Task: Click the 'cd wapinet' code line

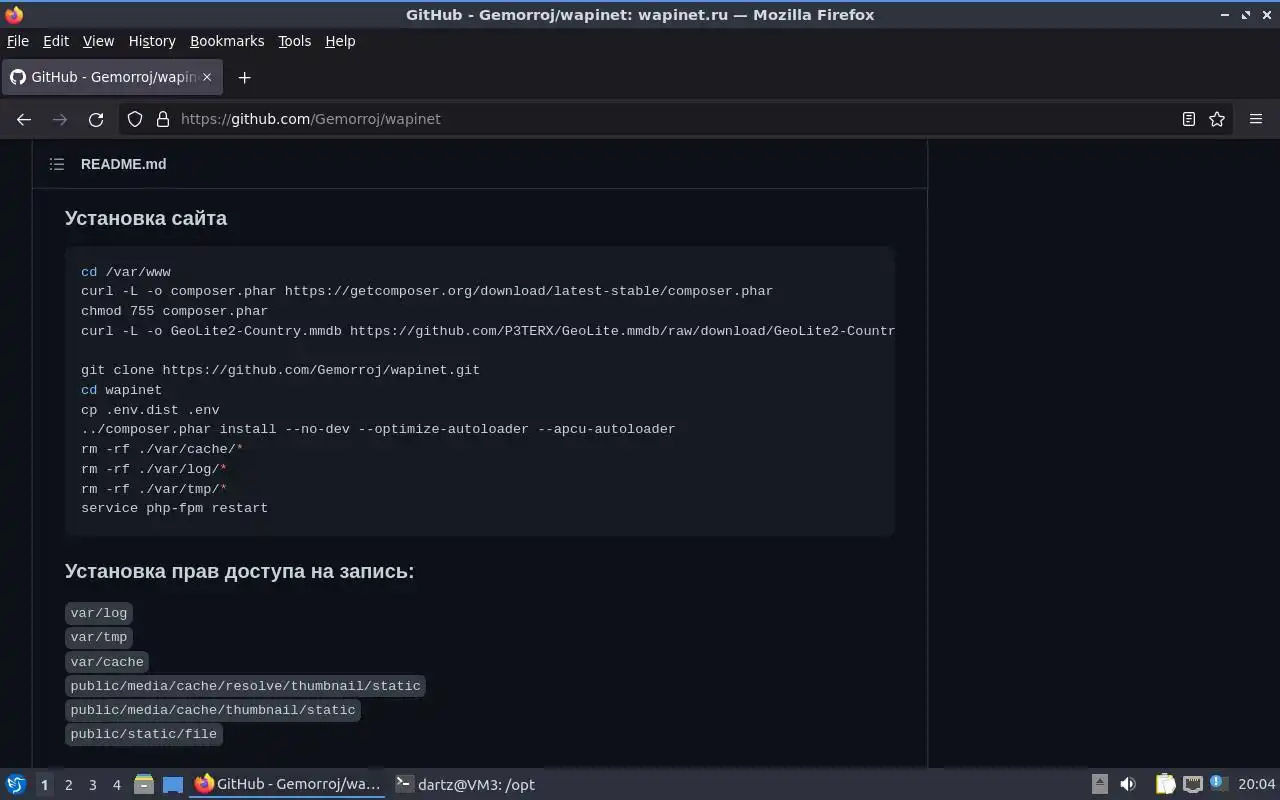Action: tap(121, 390)
